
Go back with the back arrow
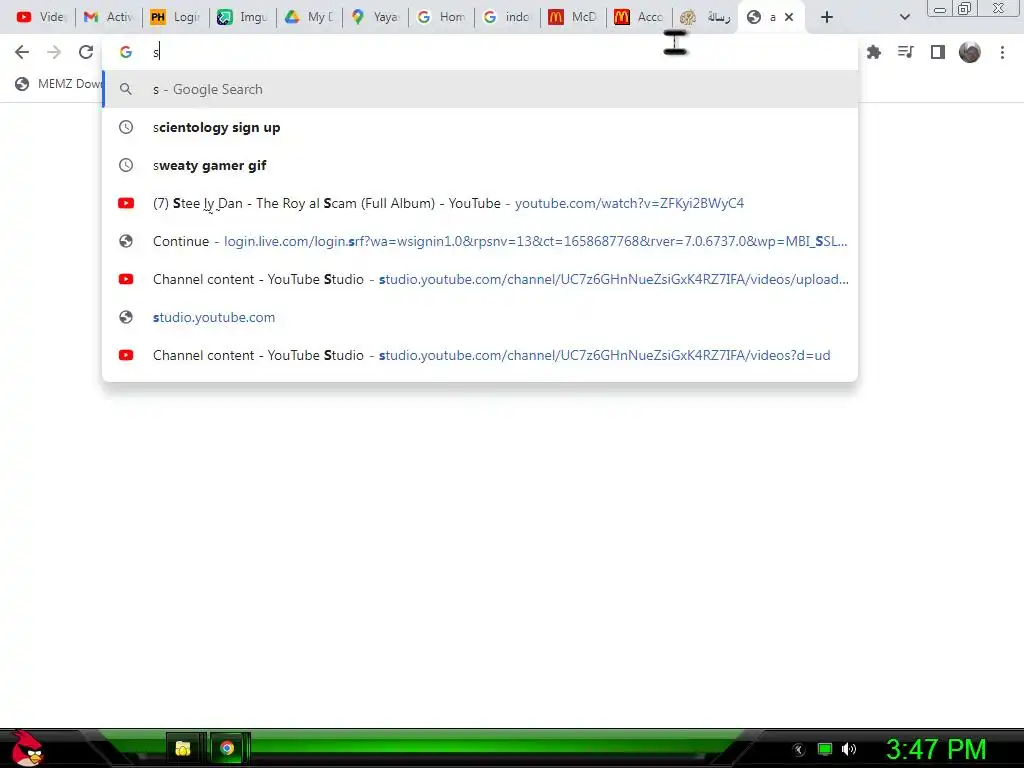coord(22,52)
